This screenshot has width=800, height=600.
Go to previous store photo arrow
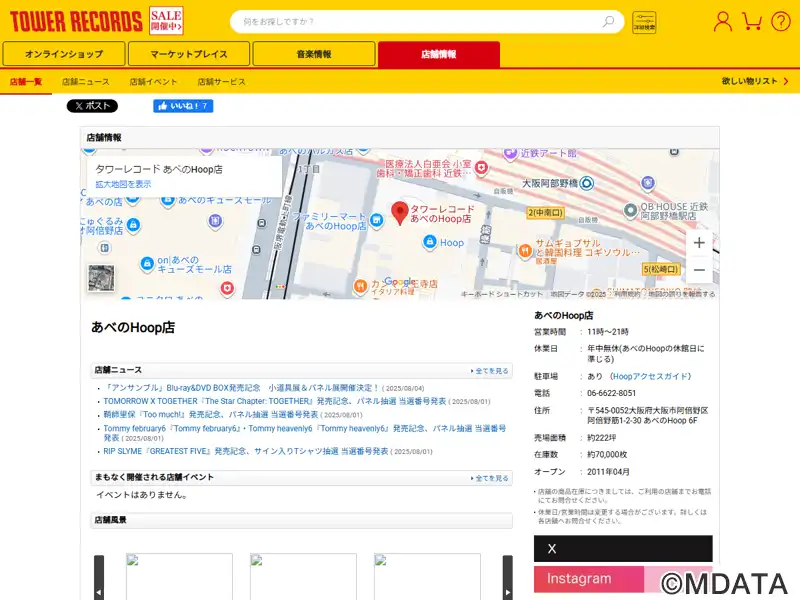99,577
